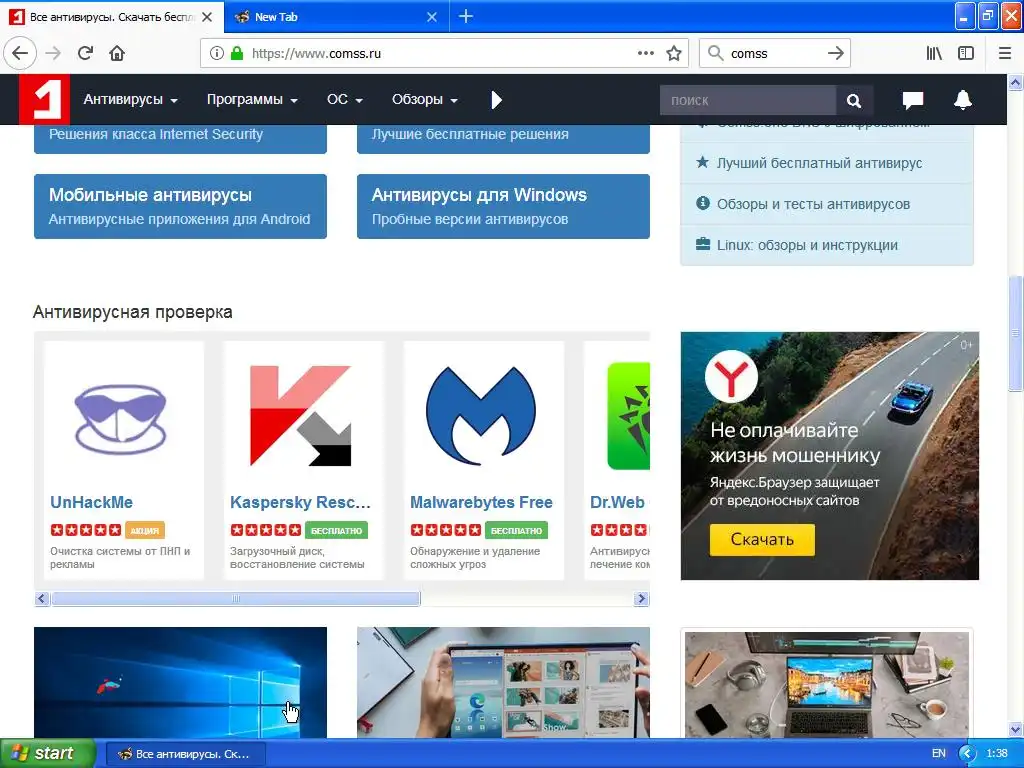Image resolution: width=1024 pixels, height=768 pixels.
Task: Open the ОС dropdown menu
Action: pyautogui.click(x=344, y=99)
